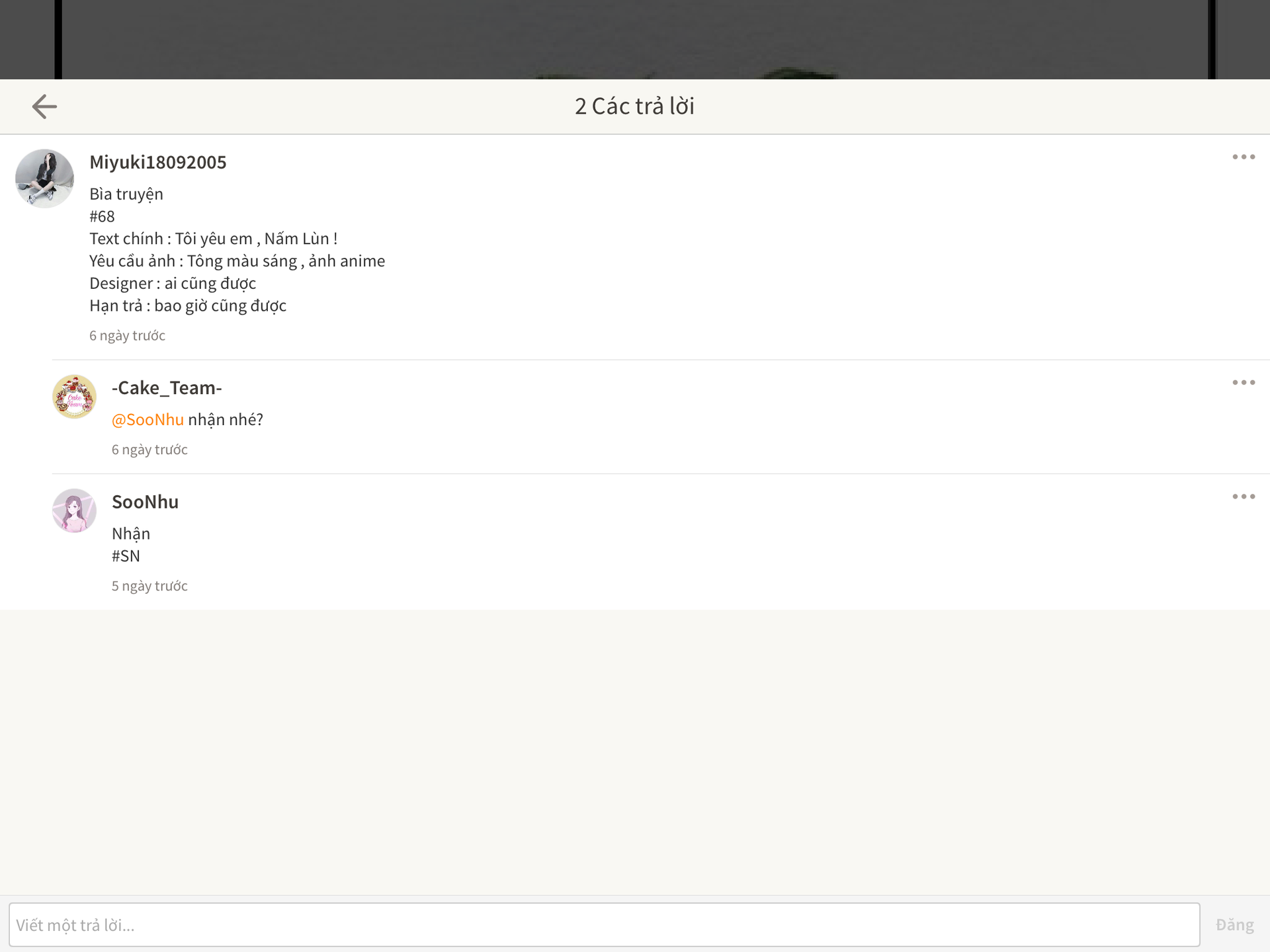Screen dimensions: 1270x952
Task: Open Miyuki18092005 username link
Action: (x=158, y=163)
